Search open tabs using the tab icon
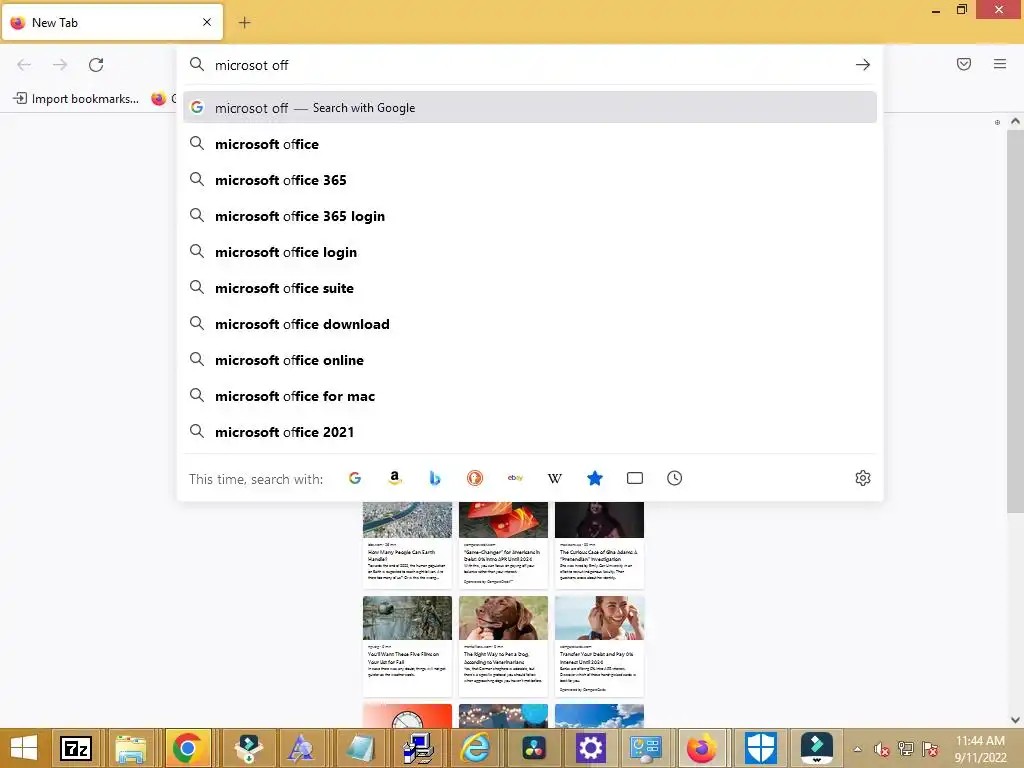Image resolution: width=1024 pixels, height=768 pixels. (635, 478)
